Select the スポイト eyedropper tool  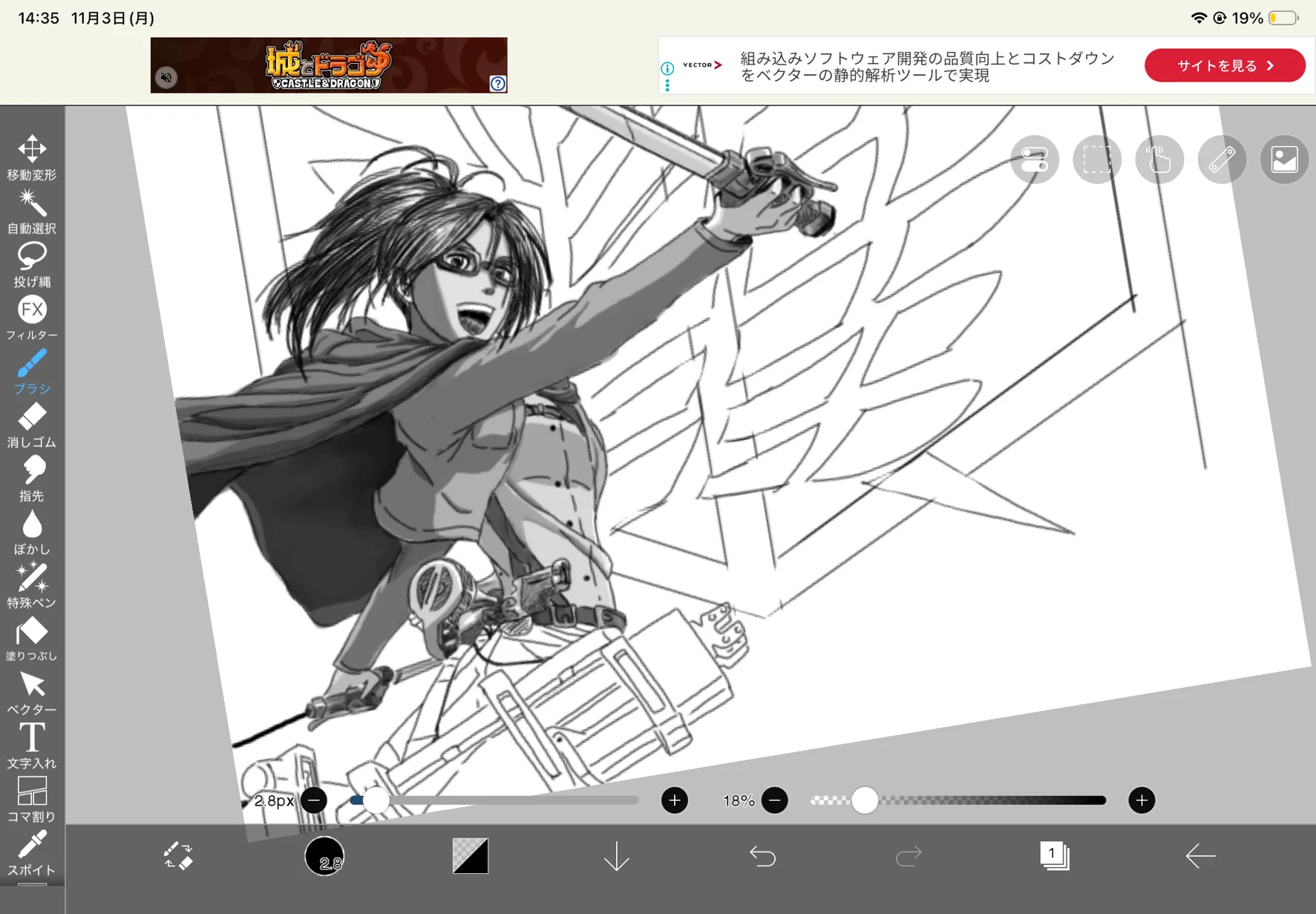[x=32, y=853]
